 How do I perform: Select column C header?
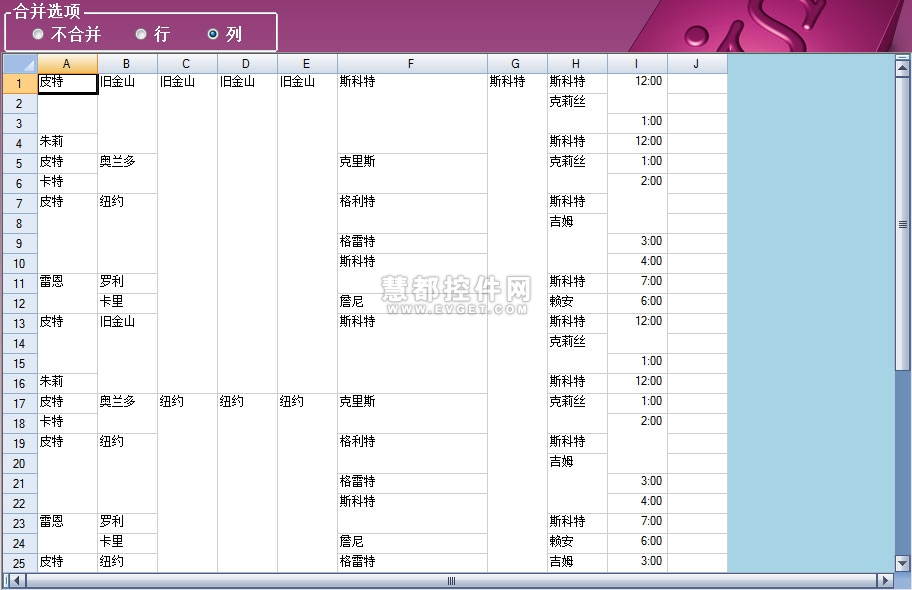click(x=187, y=63)
